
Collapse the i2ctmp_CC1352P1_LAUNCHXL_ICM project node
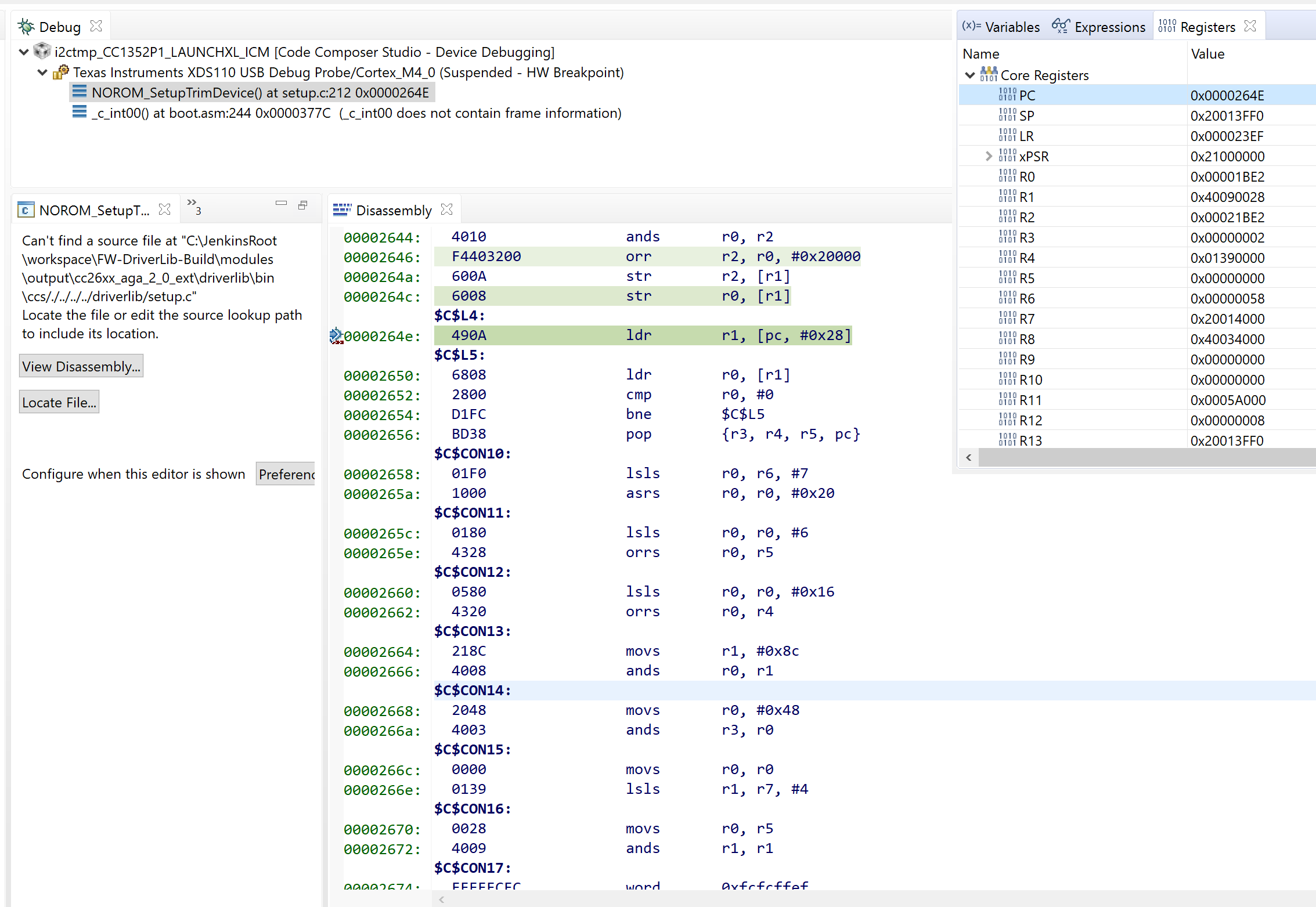point(24,52)
